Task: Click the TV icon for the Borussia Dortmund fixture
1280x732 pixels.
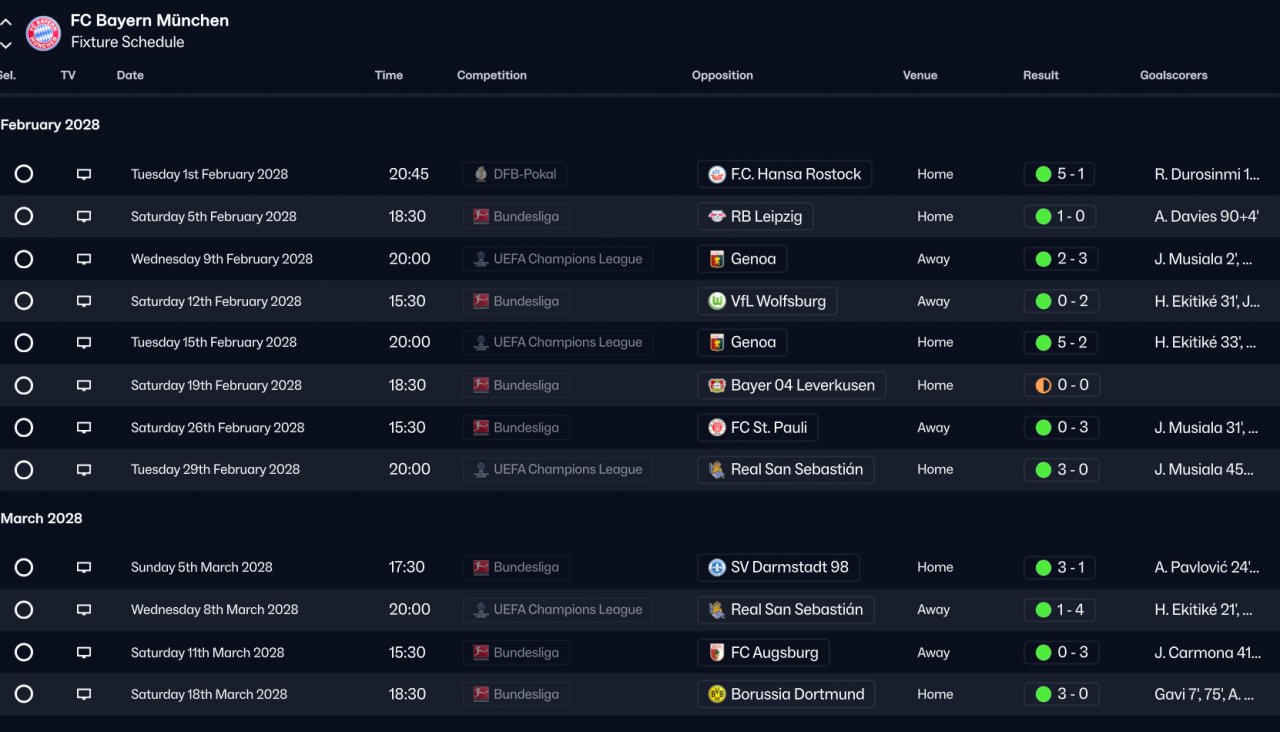Action: (84, 694)
